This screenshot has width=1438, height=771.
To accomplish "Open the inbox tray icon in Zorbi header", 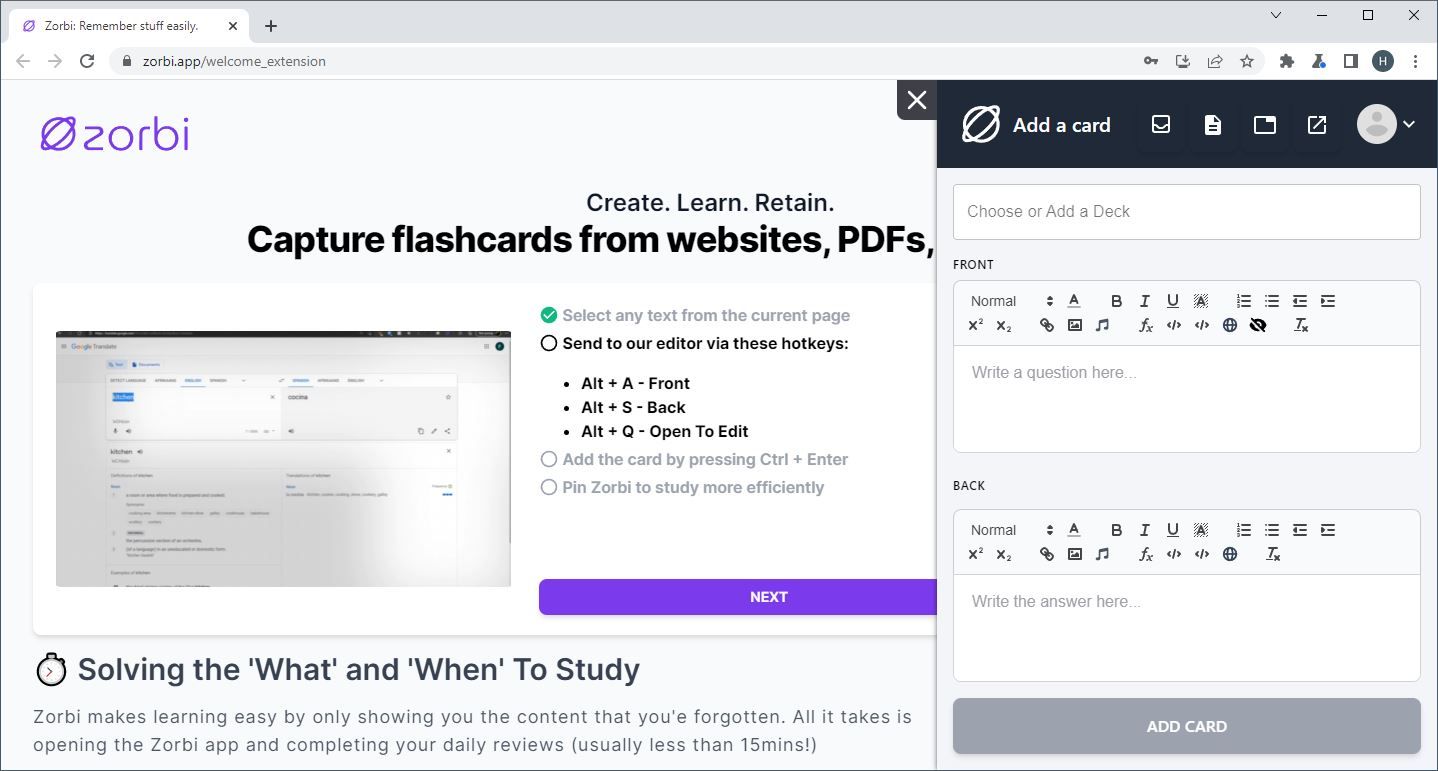I will pos(1161,125).
